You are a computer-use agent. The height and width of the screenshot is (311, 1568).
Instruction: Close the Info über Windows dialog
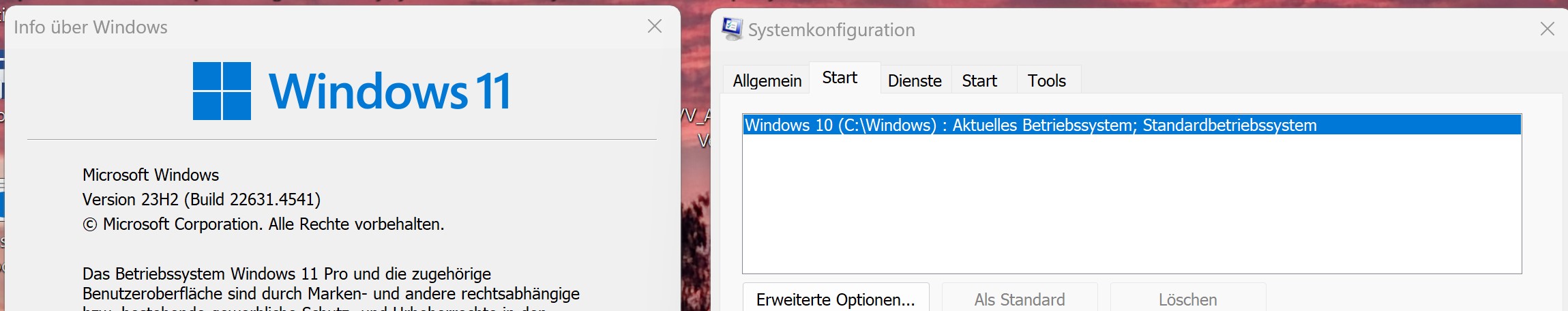pos(655,26)
